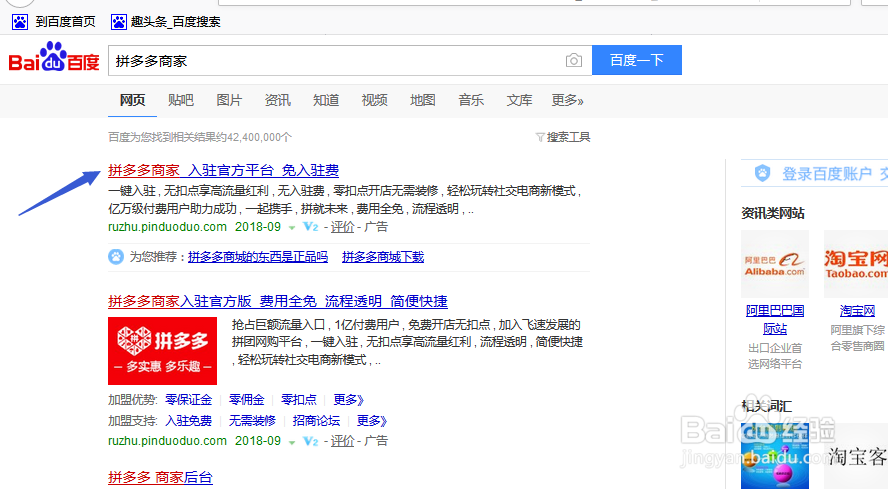The width and height of the screenshot is (888, 489).
Task: Click the result count text 42,400,000个
Action: point(259,137)
